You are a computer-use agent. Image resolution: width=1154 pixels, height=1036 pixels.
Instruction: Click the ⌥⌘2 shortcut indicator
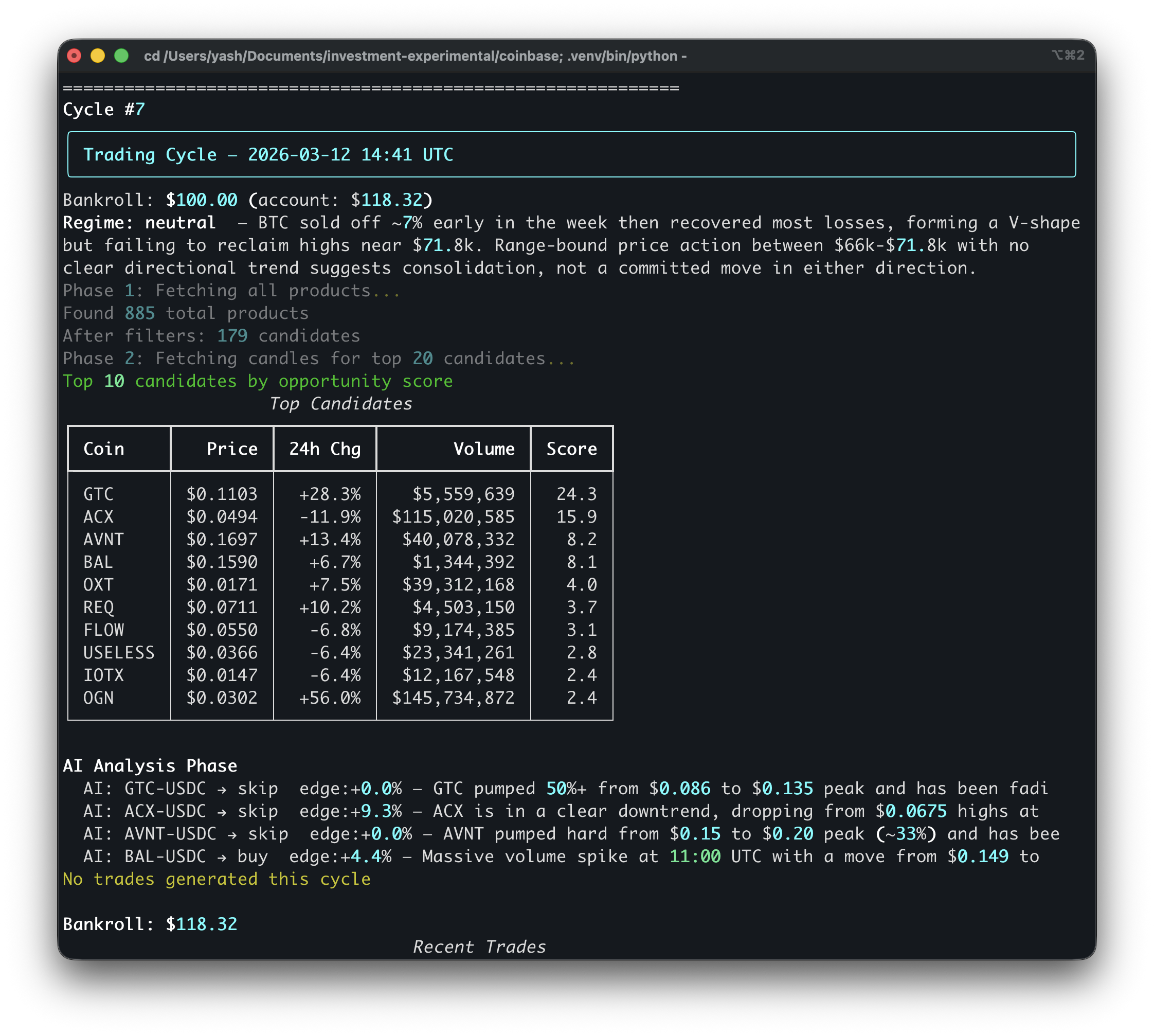click(1068, 55)
